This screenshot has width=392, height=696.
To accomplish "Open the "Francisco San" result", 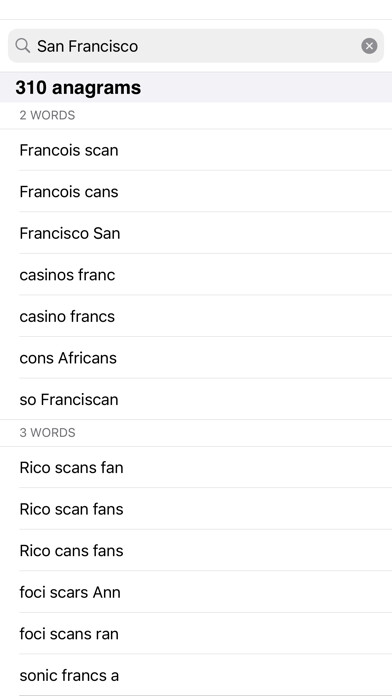I will pos(196,233).
